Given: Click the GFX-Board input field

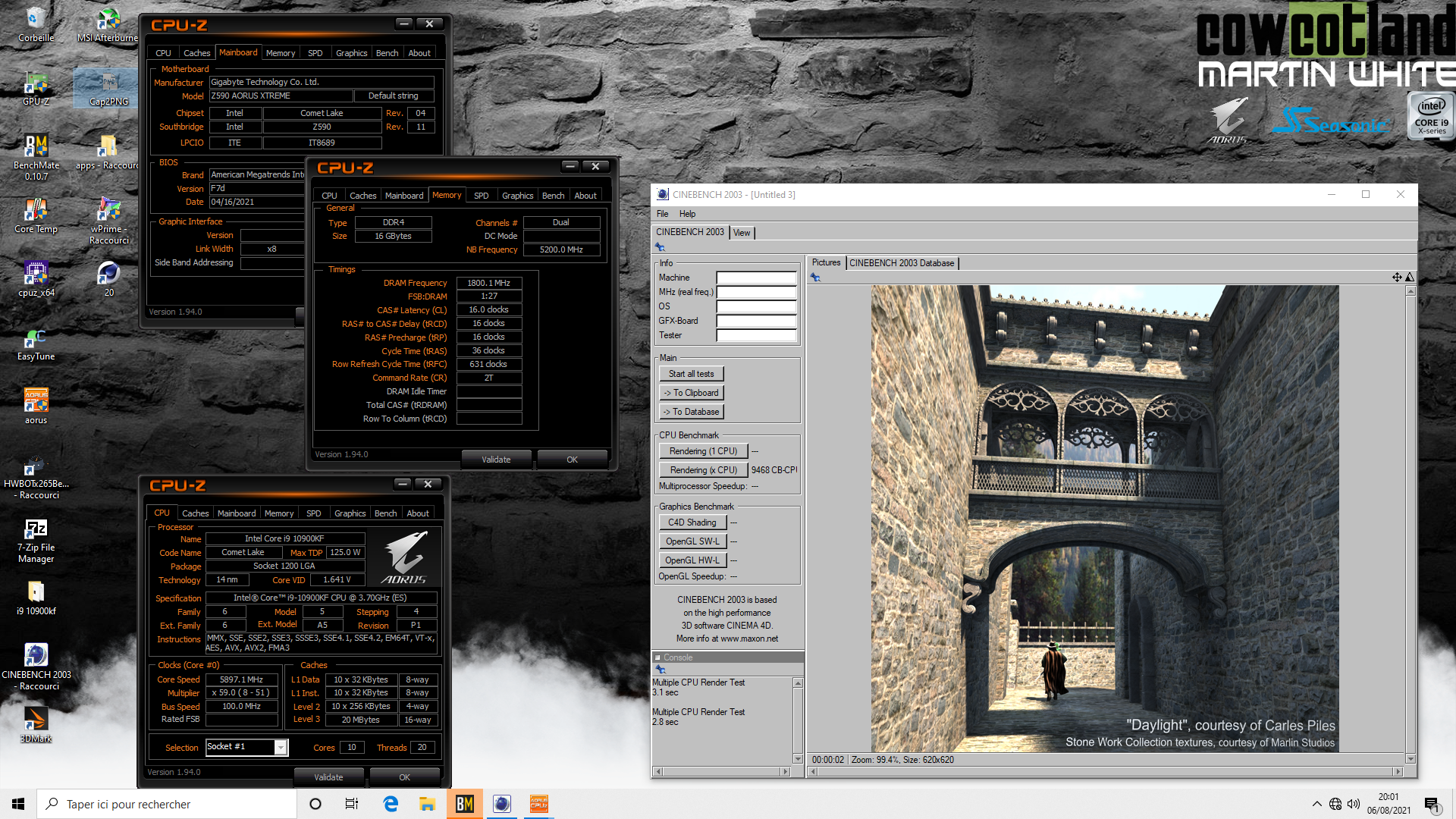Looking at the screenshot, I should [x=756, y=321].
